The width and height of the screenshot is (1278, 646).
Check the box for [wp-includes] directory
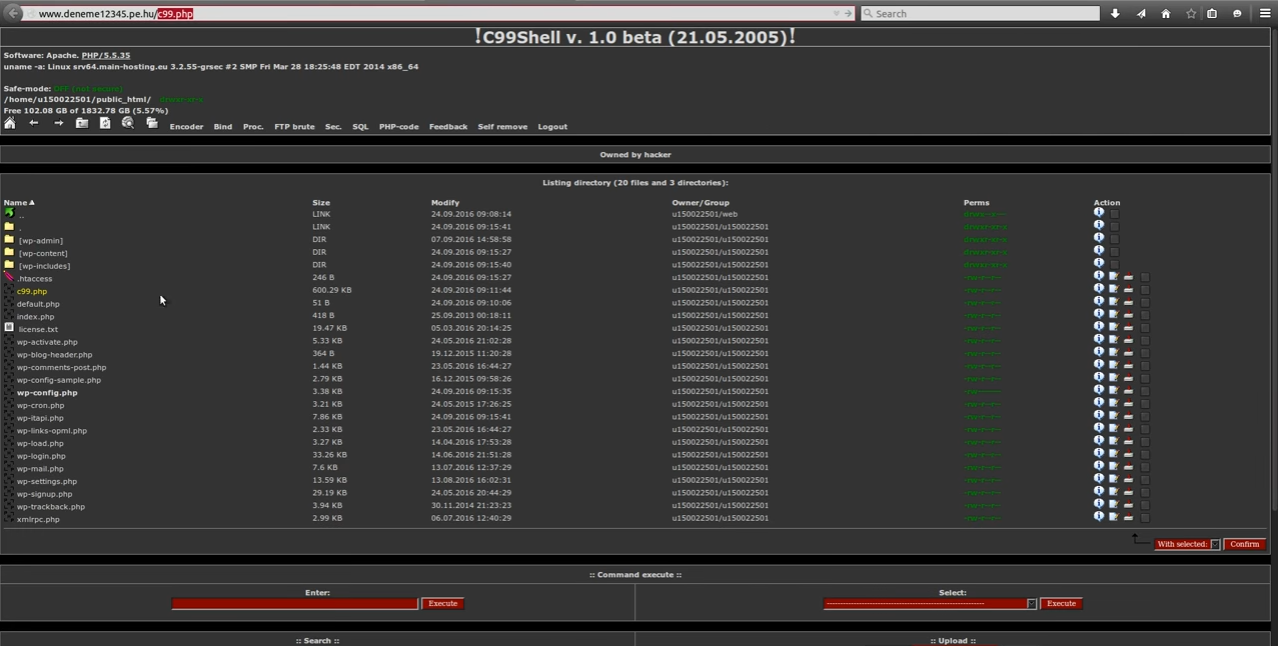(1114, 265)
